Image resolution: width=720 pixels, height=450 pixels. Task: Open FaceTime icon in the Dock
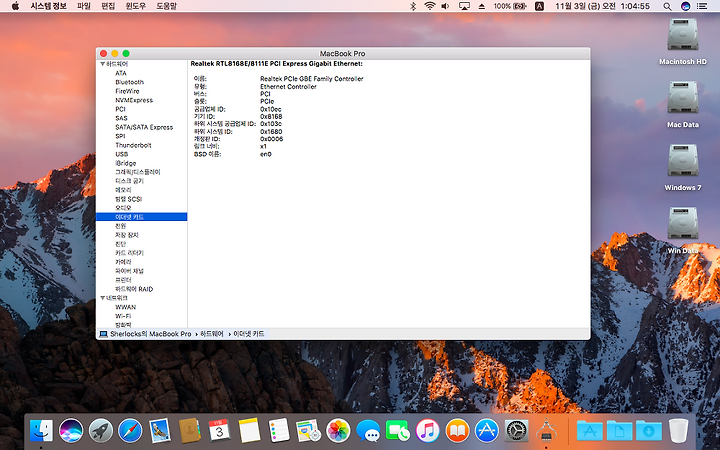click(x=398, y=431)
